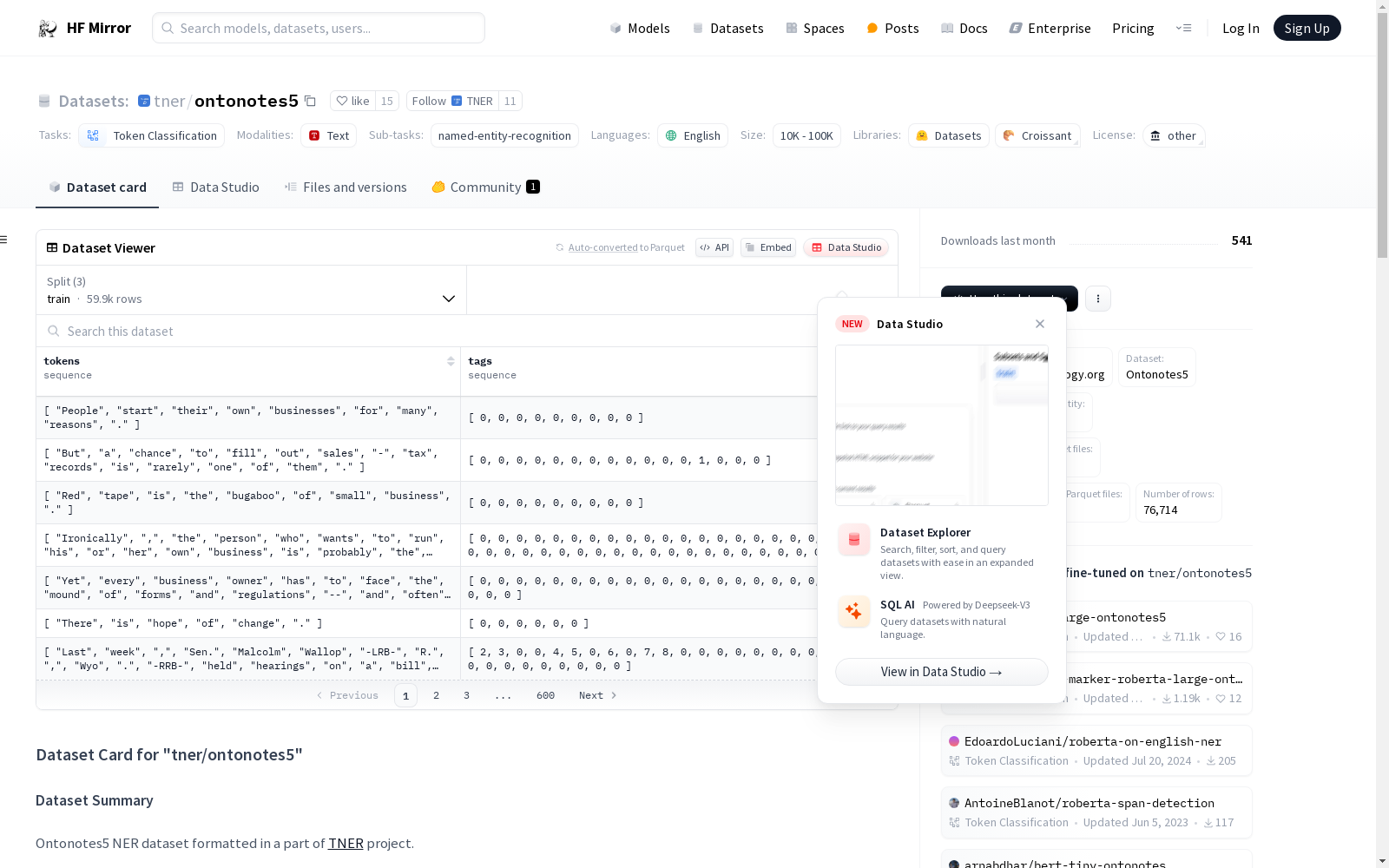Select the row starting with "There", "is", "hope"
This screenshot has width=1389, height=868.
point(426,623)
